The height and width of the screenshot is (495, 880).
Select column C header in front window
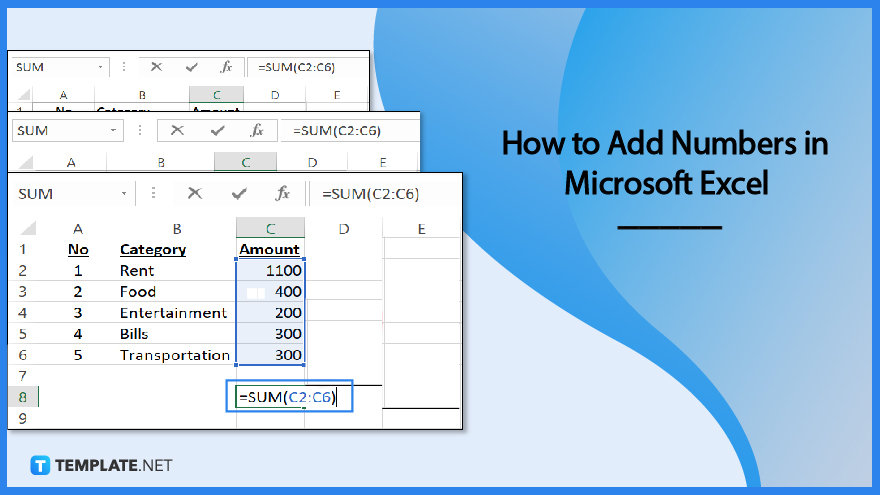(x=271, y=228)
